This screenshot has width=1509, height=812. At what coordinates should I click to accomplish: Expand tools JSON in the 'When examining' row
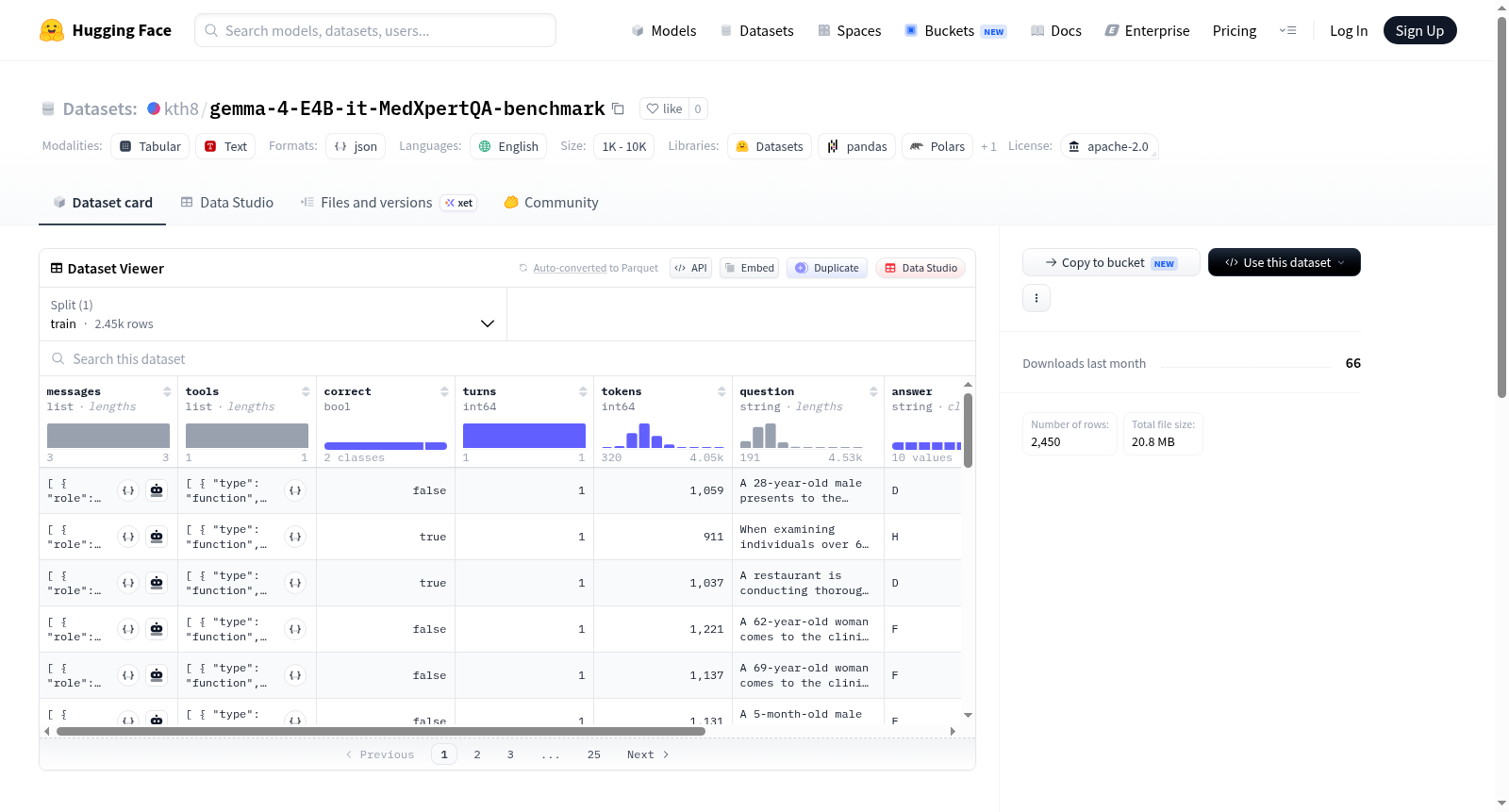tap(295, 537)
